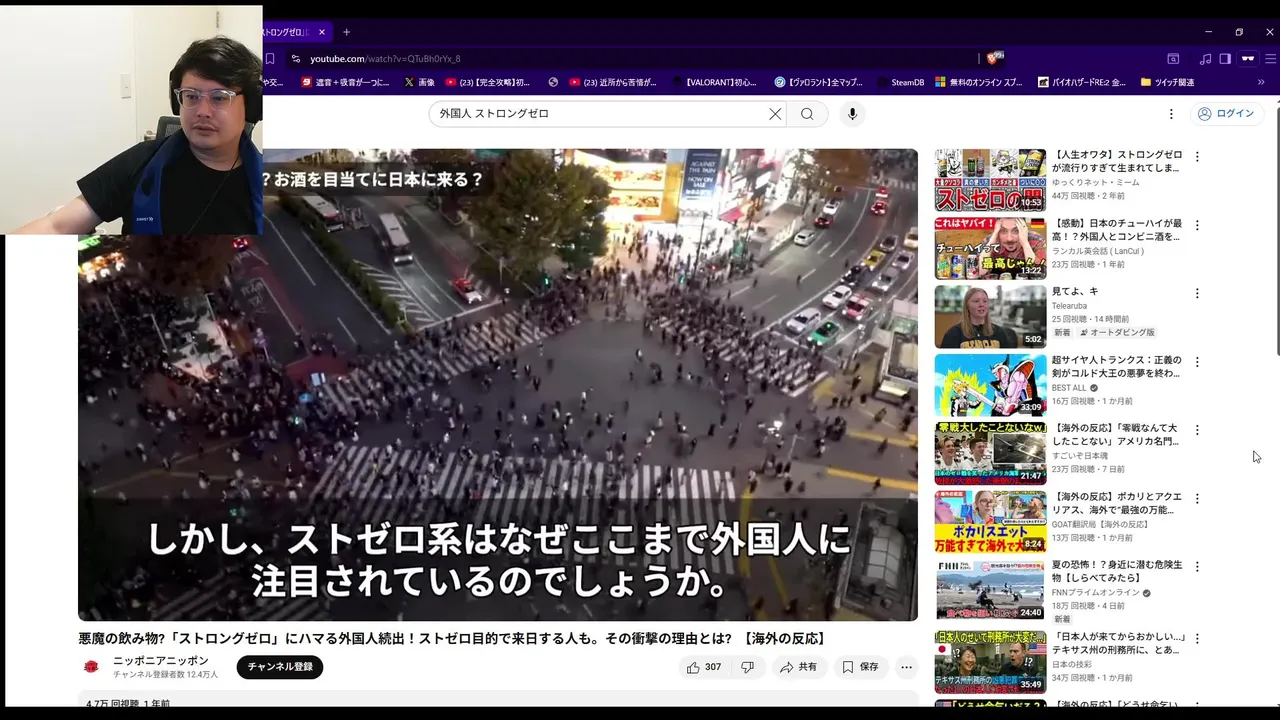Open the 超サイヤ人トランクス video title
1280x720 pixels.
tap(1116, 366)
